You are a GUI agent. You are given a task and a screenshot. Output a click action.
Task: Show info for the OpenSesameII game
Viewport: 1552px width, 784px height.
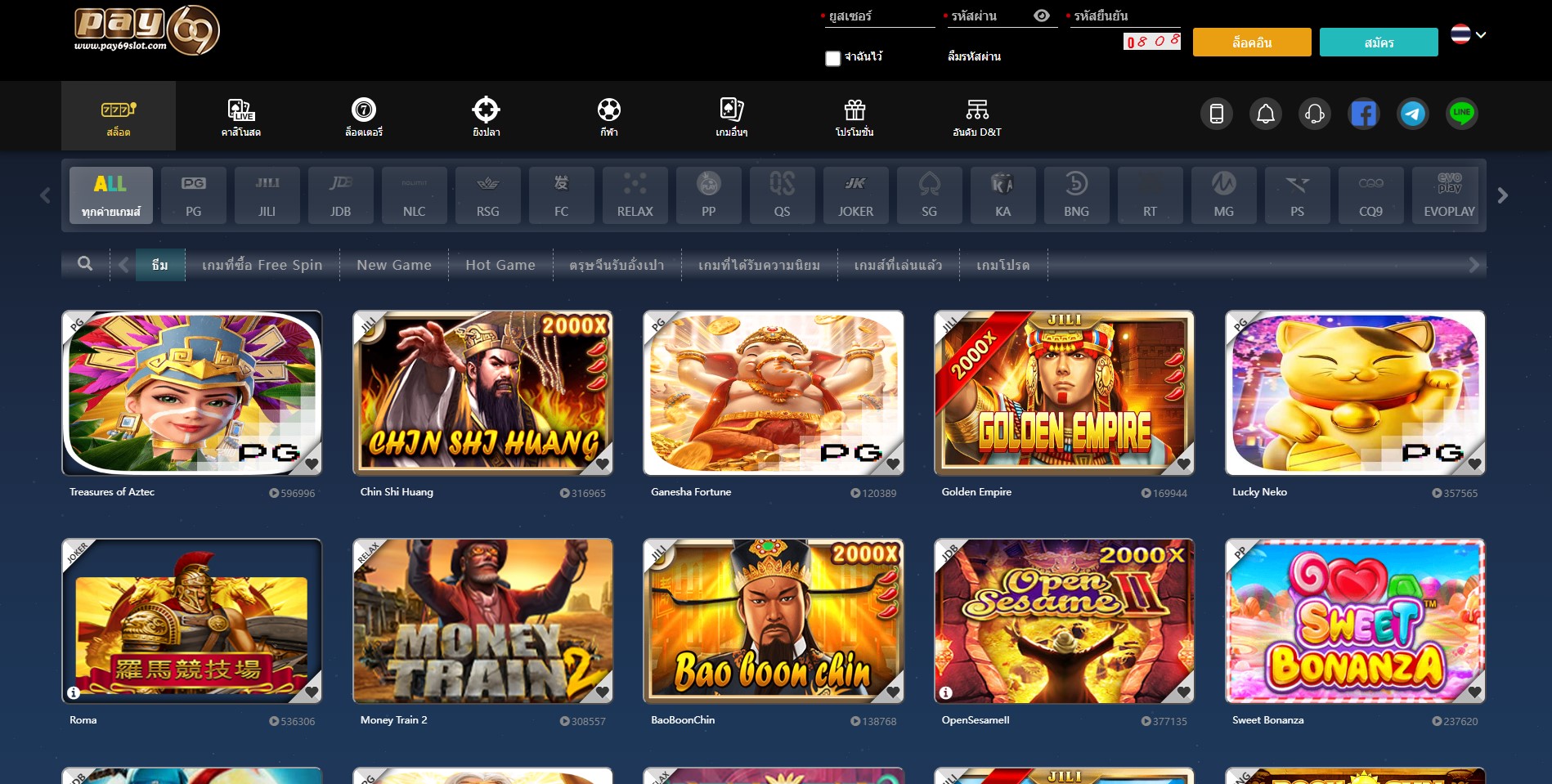pos(946,692)
